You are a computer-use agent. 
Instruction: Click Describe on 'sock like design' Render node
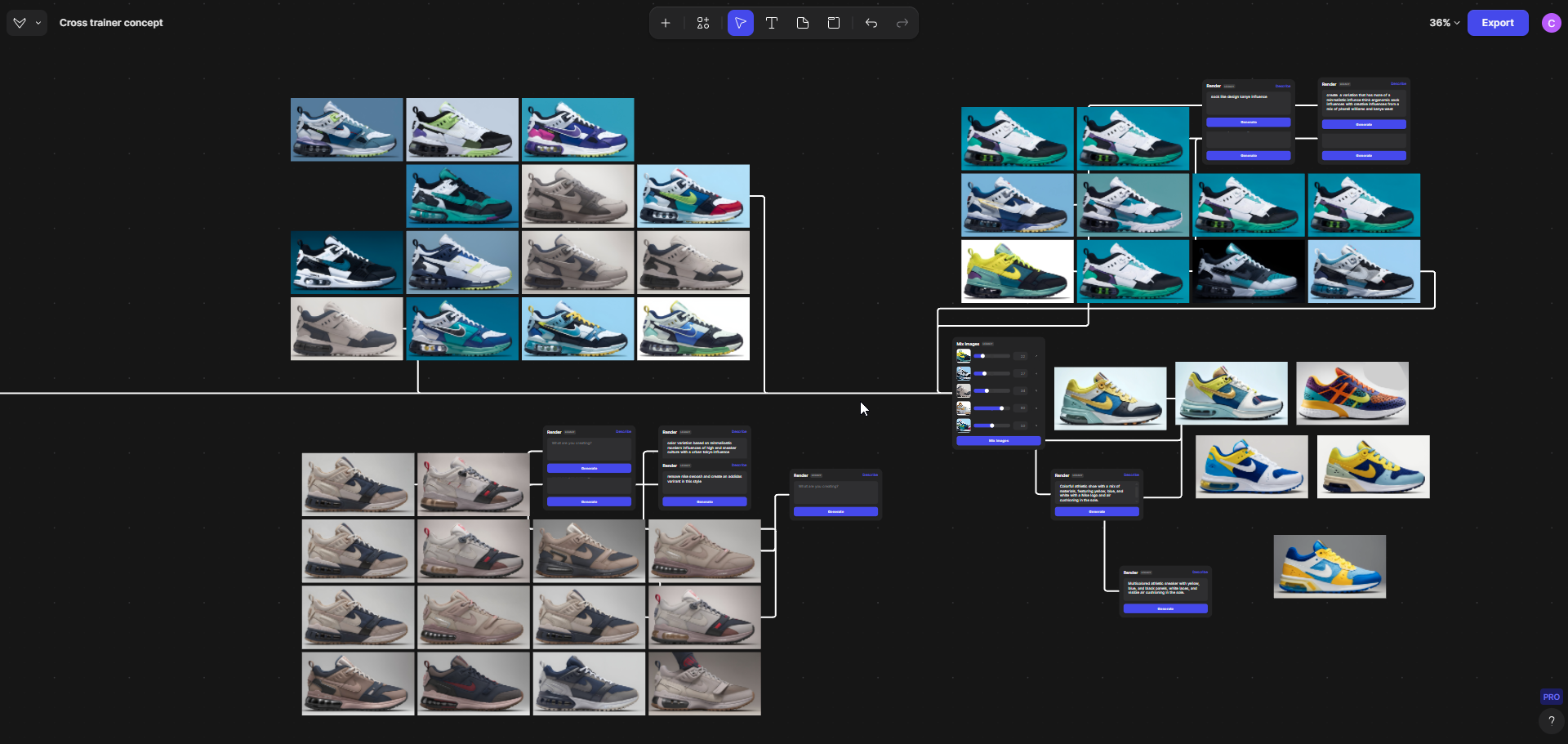(1283, 86)
